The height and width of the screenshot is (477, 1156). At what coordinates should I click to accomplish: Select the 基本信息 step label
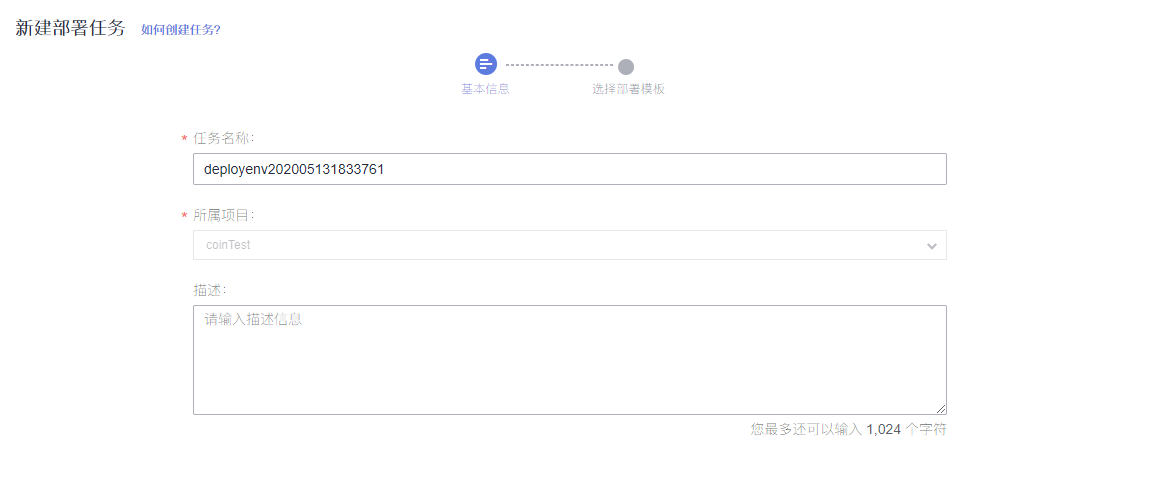point(486,89)
